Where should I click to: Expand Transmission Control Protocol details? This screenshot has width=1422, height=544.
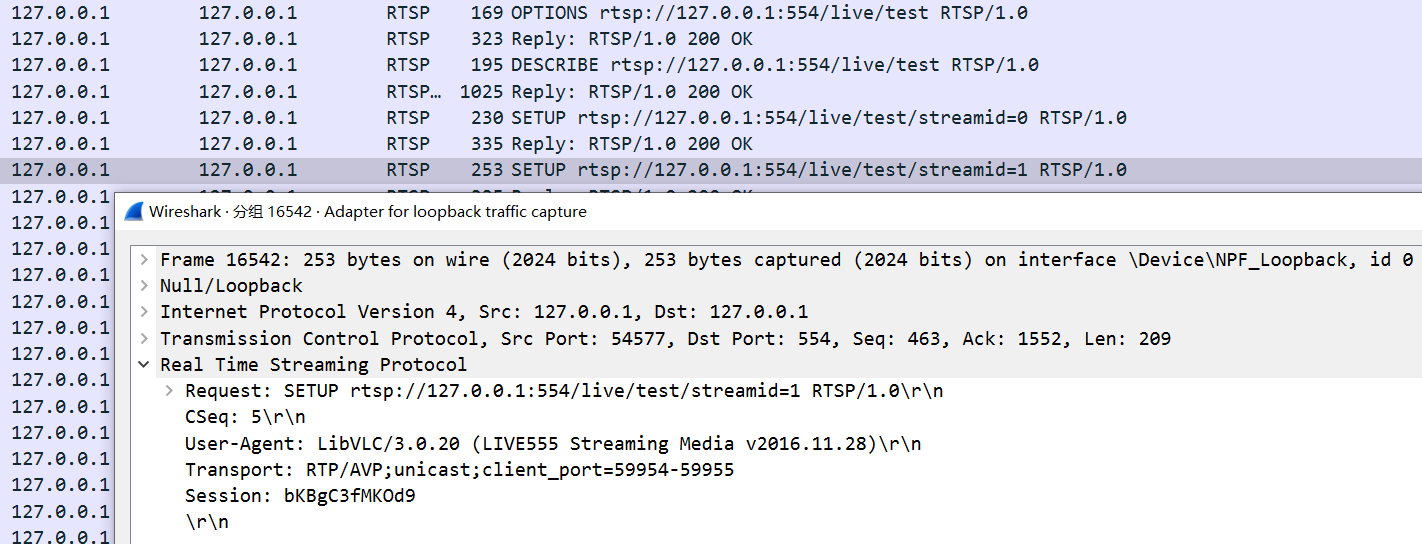(x=145, y=338)
